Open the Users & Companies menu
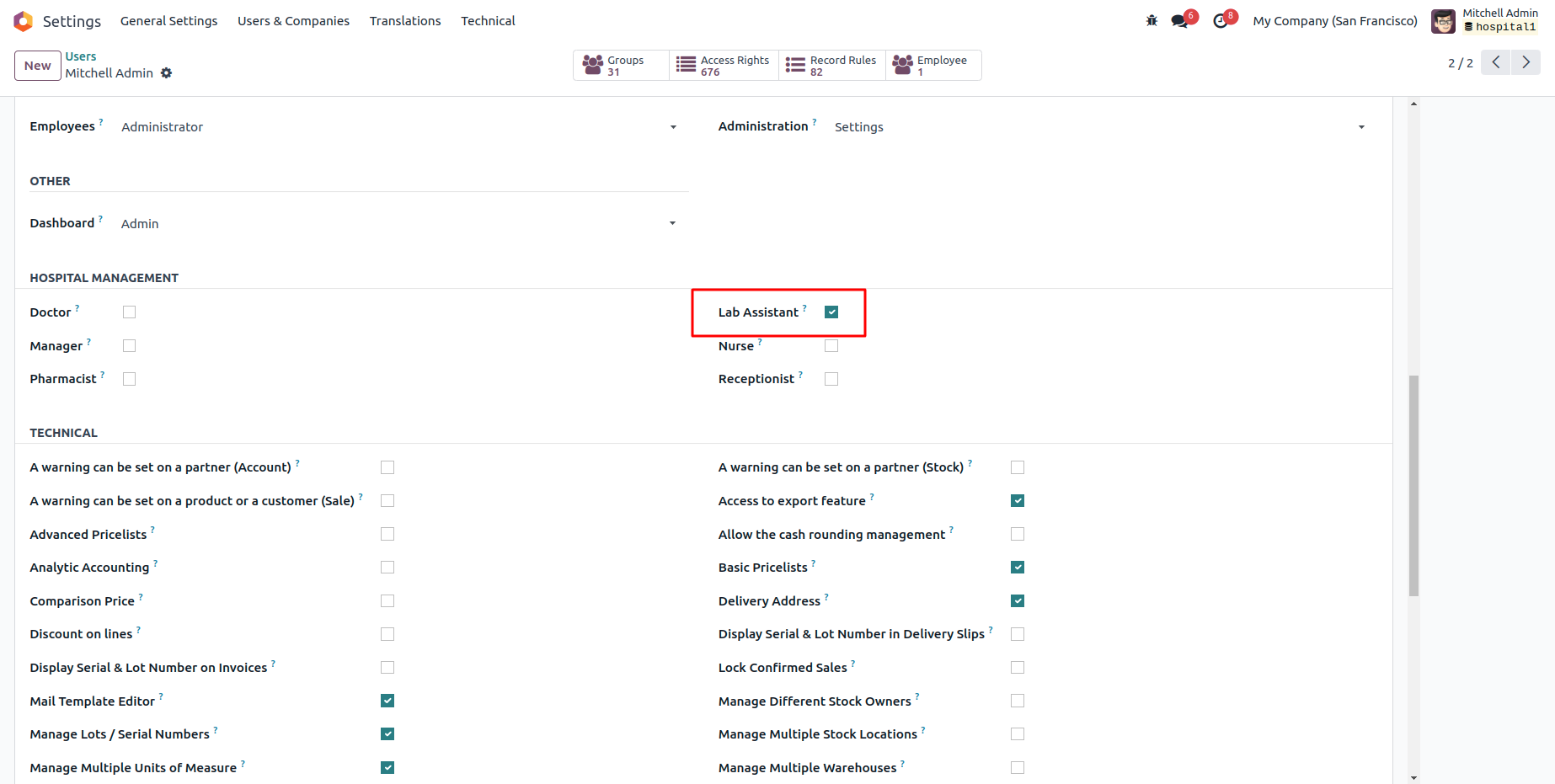 pyautogui.click(x=293, y=21)
